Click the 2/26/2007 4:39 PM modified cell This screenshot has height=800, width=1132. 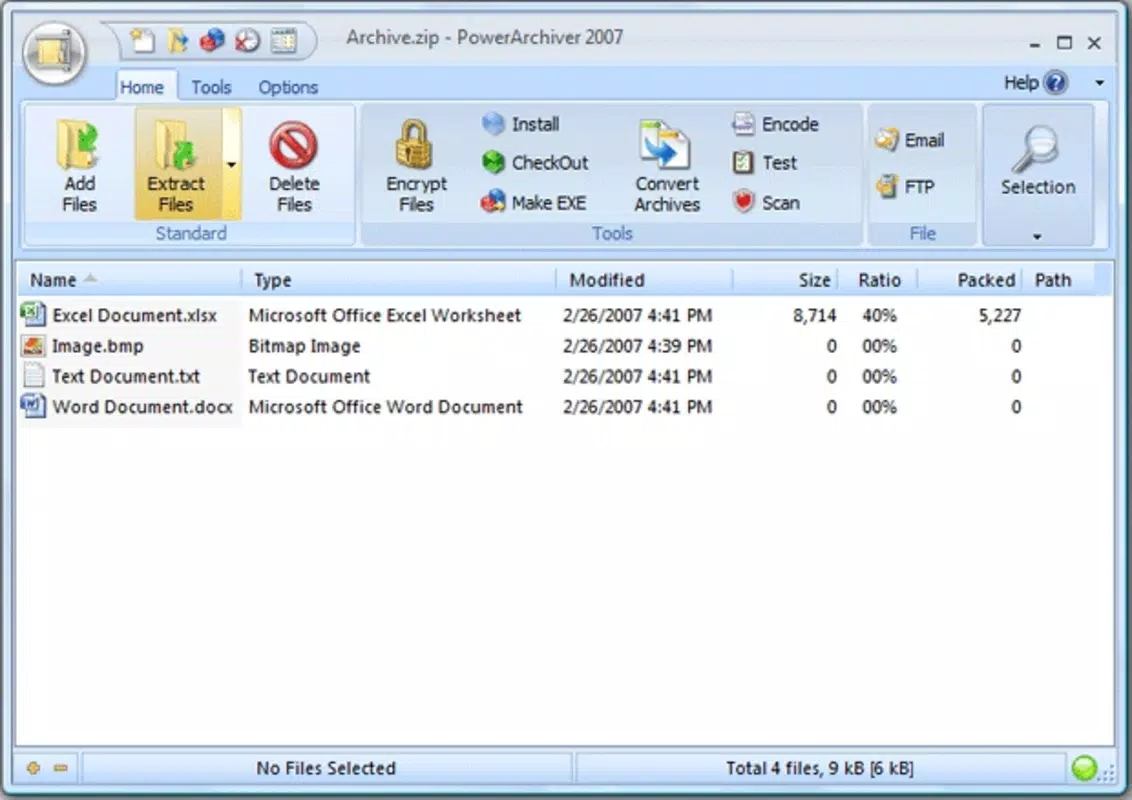637,346
